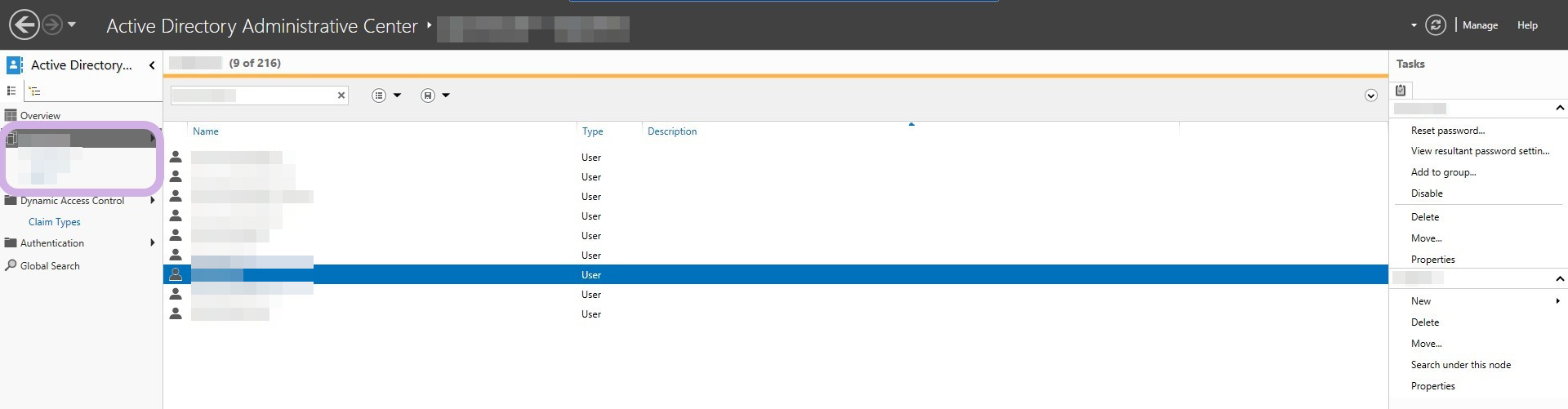Select Overview in the navigation pane

[40, 116]
